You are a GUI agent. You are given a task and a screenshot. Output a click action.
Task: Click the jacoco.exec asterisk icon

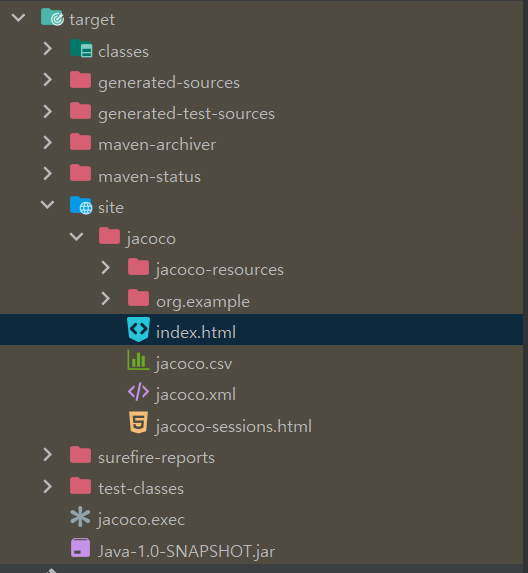click(x=80, y=517)
